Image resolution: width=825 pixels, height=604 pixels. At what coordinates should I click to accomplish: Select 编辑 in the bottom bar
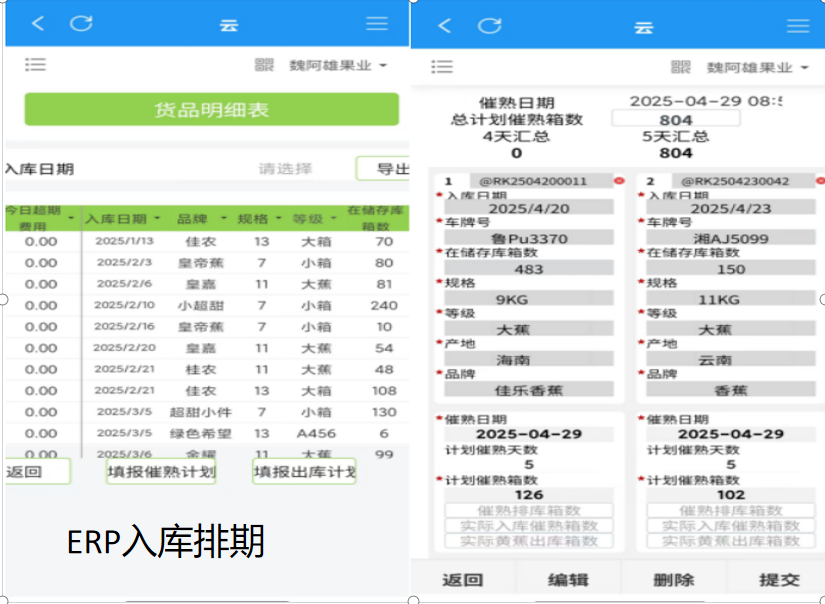[568, 580]
